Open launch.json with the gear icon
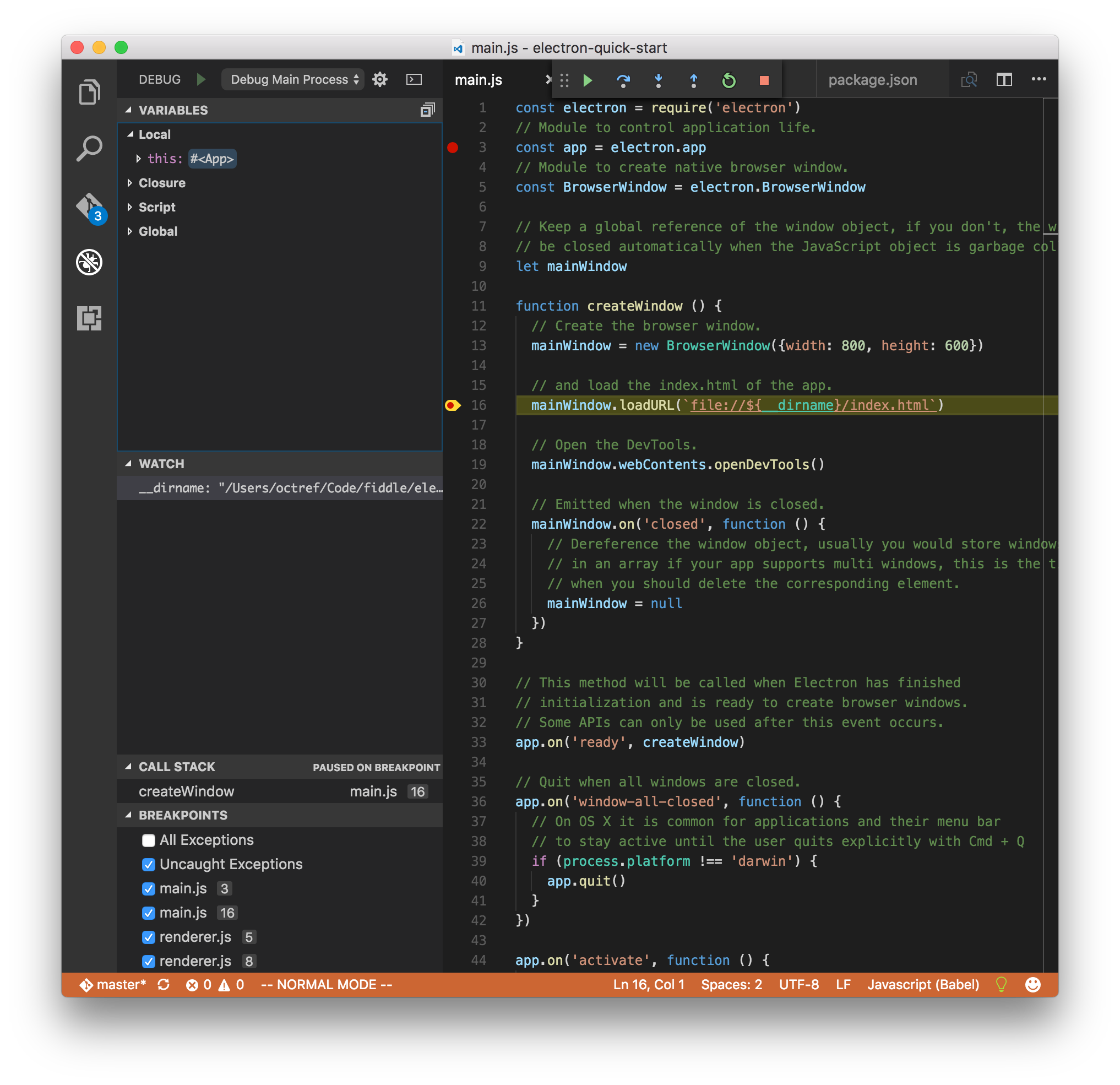This screenshot has width=1120, height=1085. pyautogui.click(x=380, y=79)
